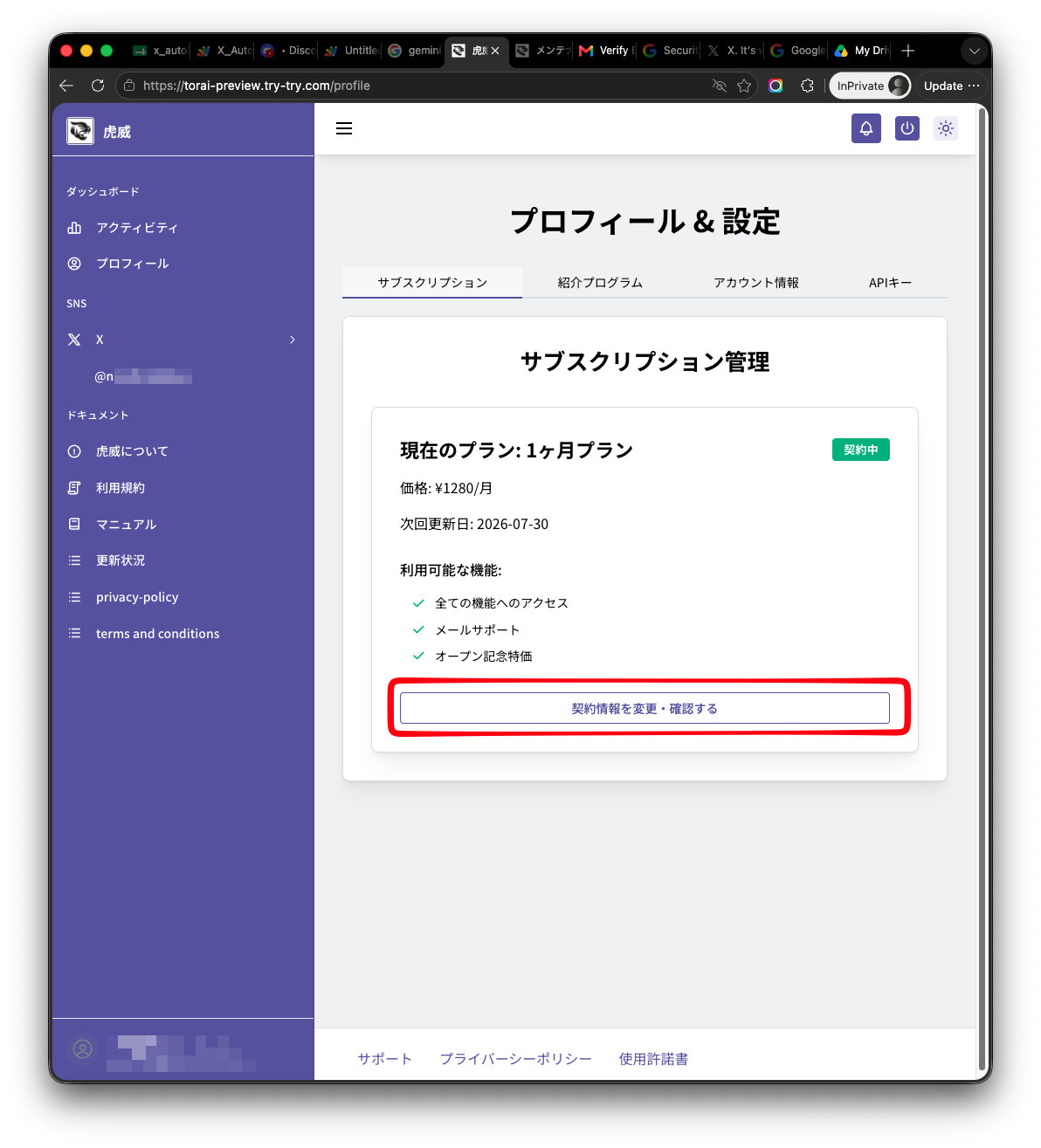
Task: Switch to the Discord browser tab
Action: coord(287,51)
